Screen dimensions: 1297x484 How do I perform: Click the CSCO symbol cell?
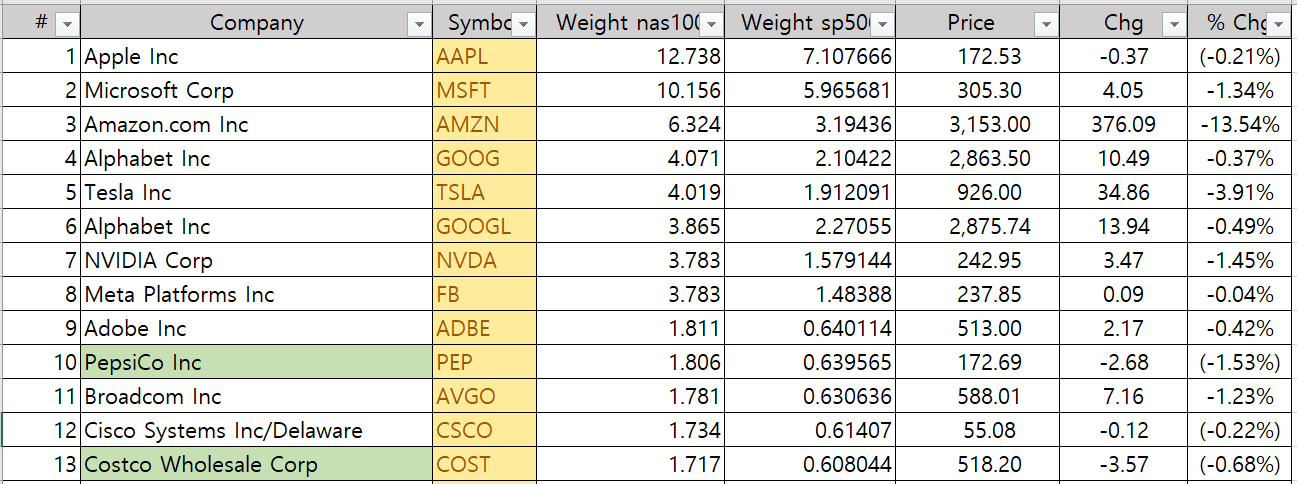pos(485,431)
